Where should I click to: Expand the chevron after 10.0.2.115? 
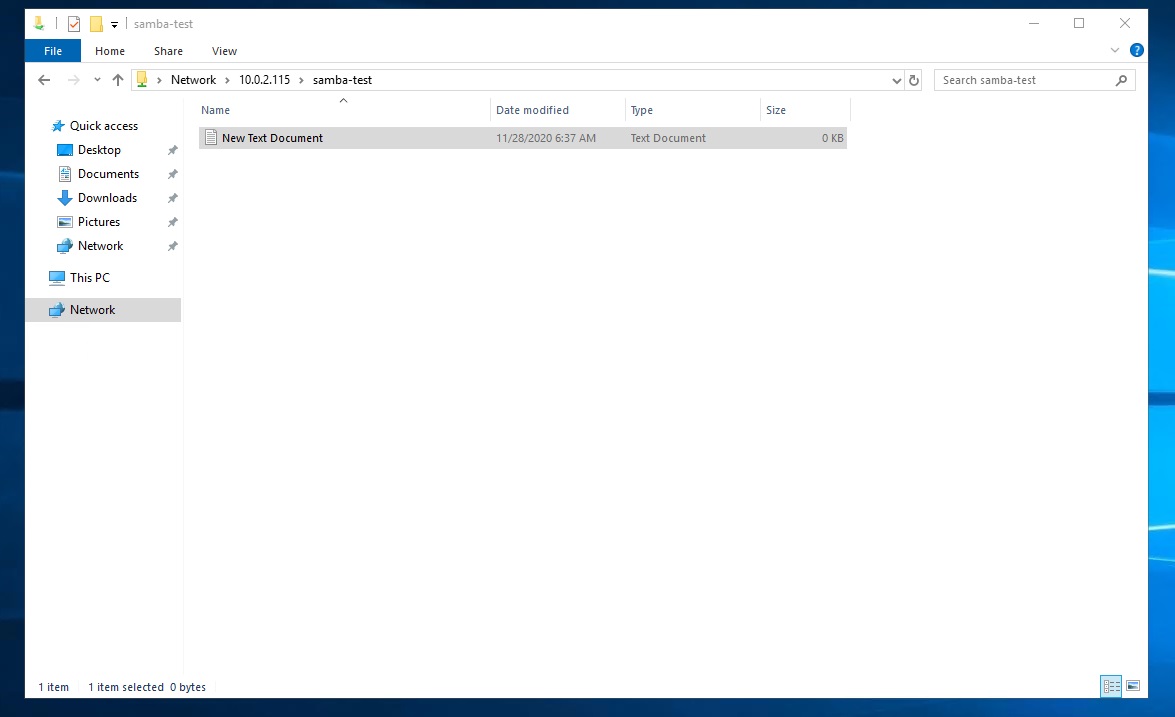[x=301, y=80]
